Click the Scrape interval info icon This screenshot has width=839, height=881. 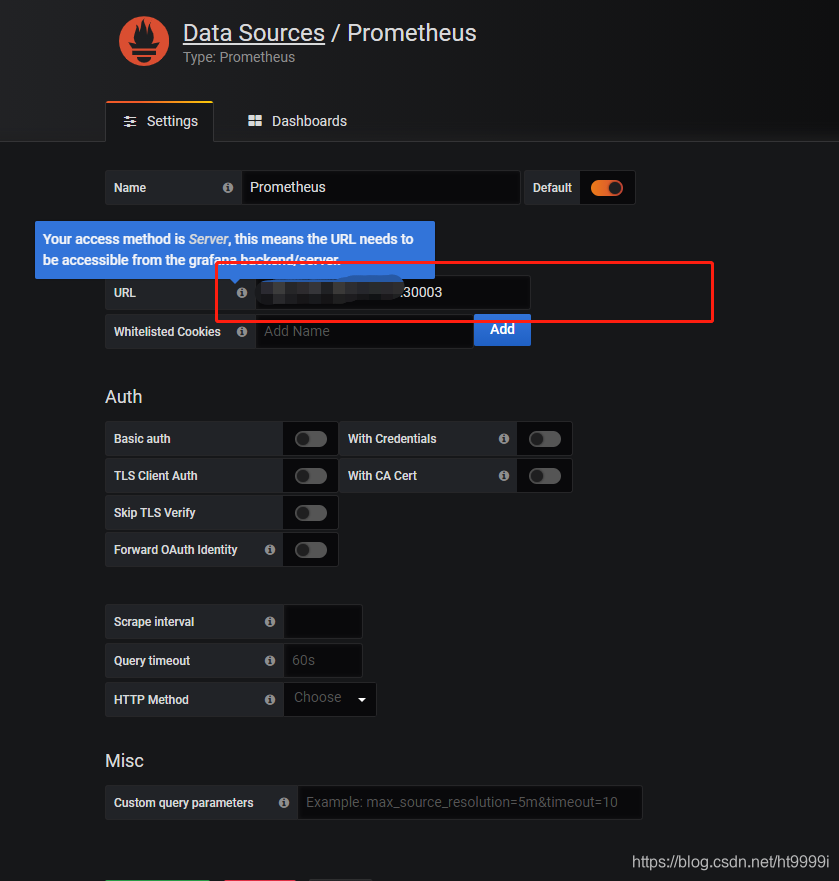(x=270, y=621)
